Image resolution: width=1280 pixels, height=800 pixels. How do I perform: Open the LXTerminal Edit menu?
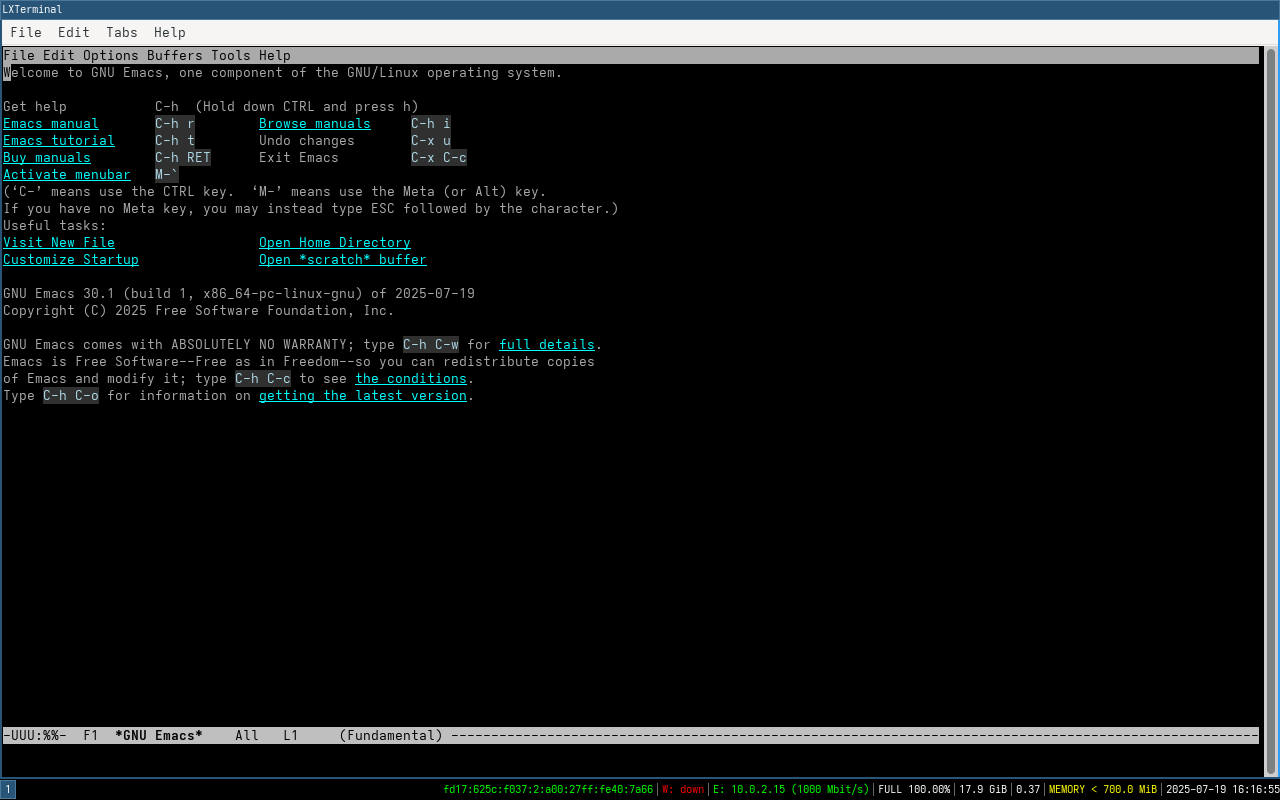pyautogui.click(x=74, y=33)
